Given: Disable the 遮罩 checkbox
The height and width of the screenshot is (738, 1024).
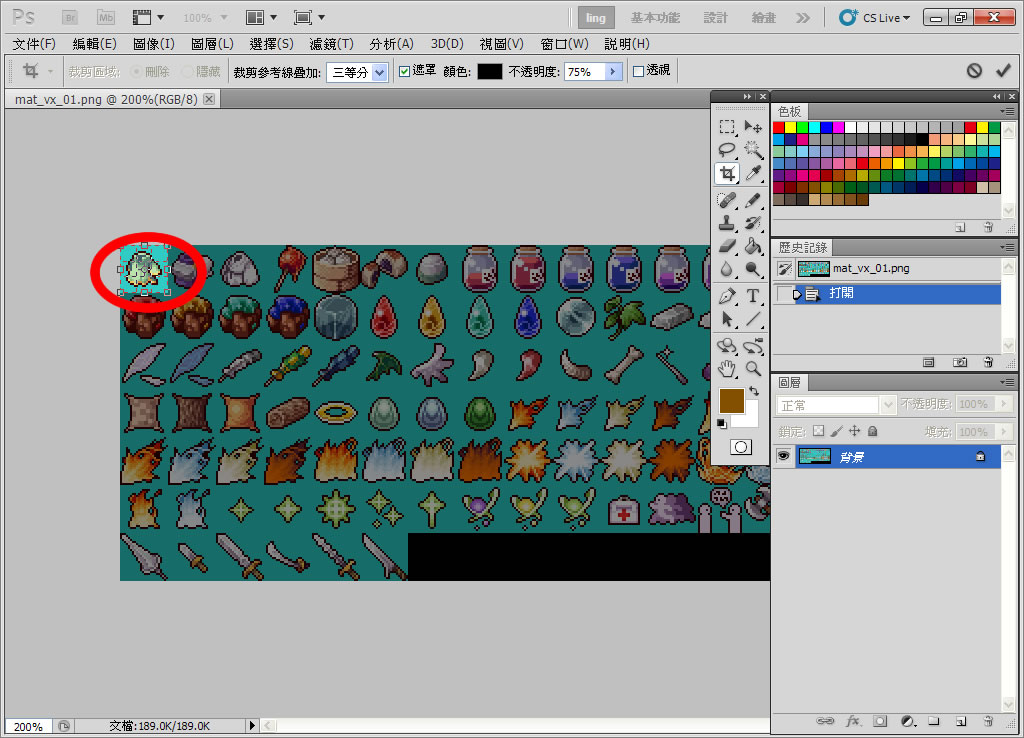Looking at the screenshot, I should pyautogui.click(x=404, y=71).
